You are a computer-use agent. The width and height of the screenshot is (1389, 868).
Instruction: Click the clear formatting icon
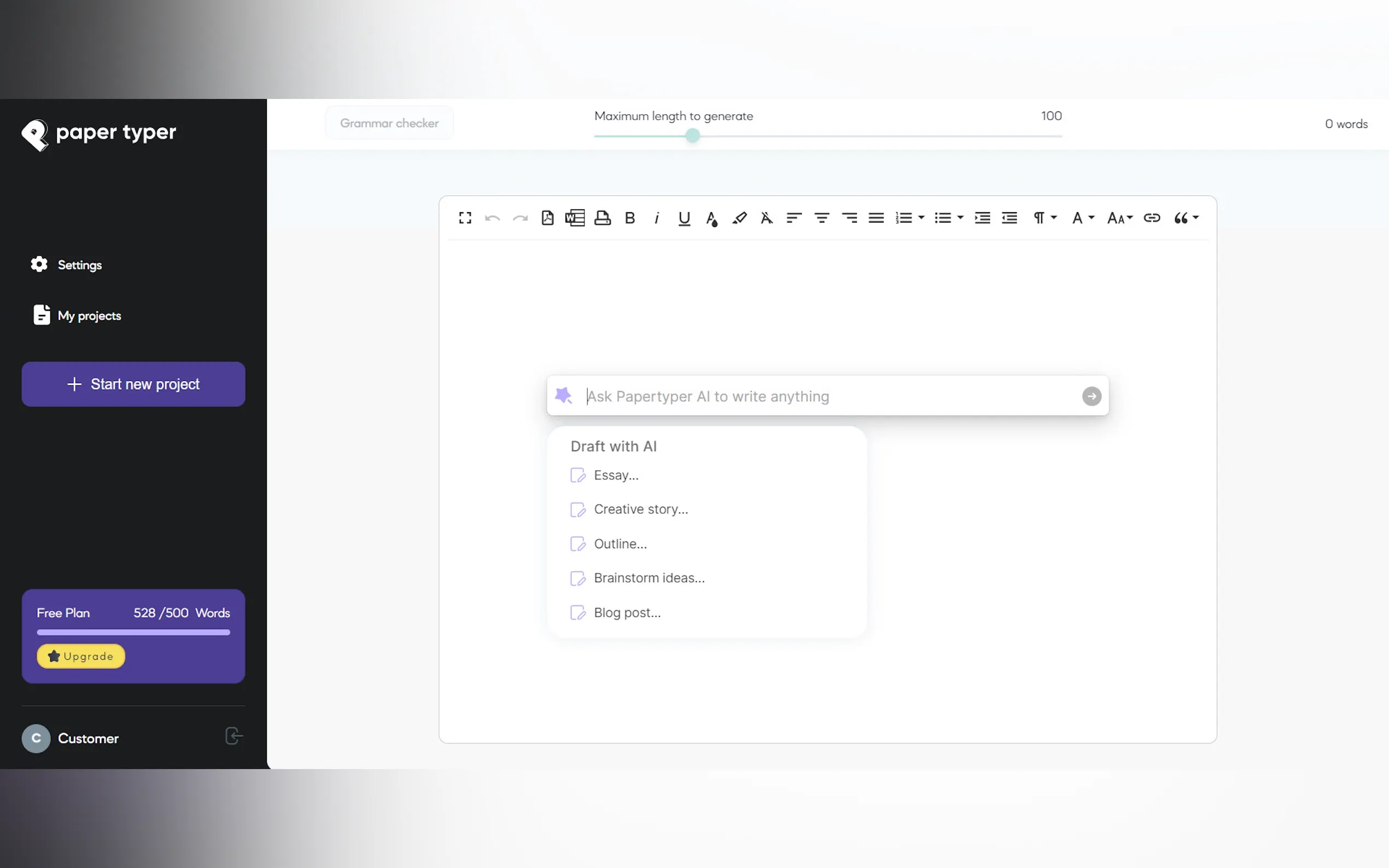(766, 218)
